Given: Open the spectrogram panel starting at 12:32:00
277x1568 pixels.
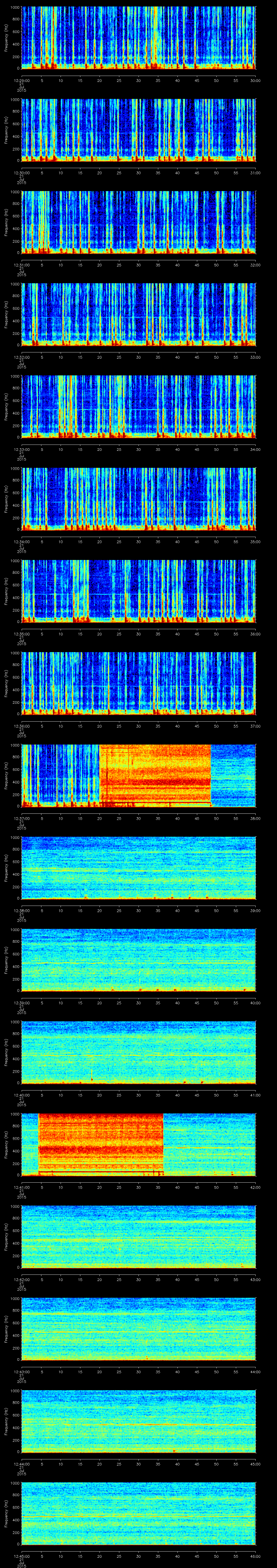Looking at the screenshot, I should point(138,314).
